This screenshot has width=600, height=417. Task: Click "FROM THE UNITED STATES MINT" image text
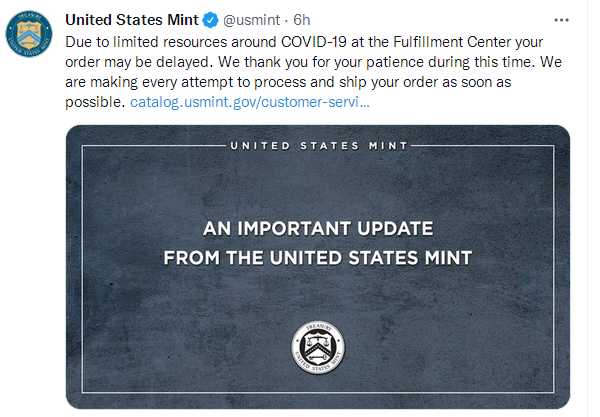(x=318, y=257)
